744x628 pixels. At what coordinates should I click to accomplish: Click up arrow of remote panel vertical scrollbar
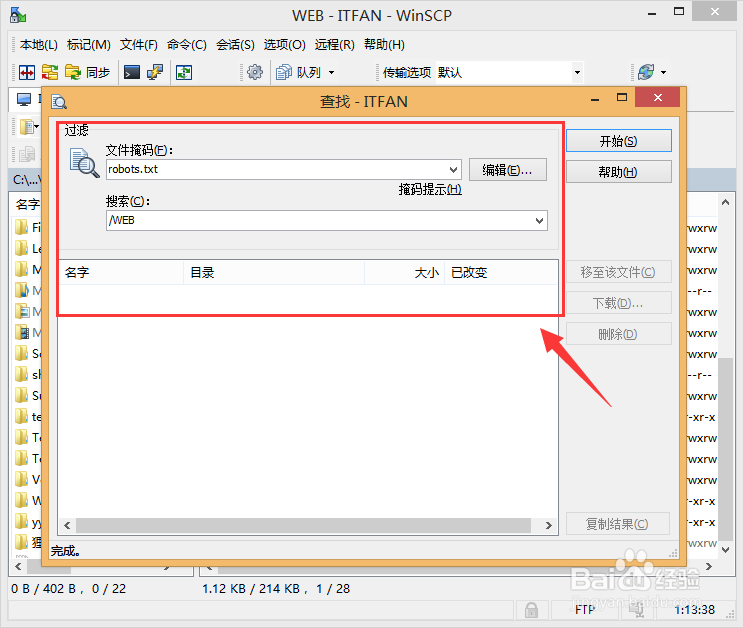pos(725,203)
